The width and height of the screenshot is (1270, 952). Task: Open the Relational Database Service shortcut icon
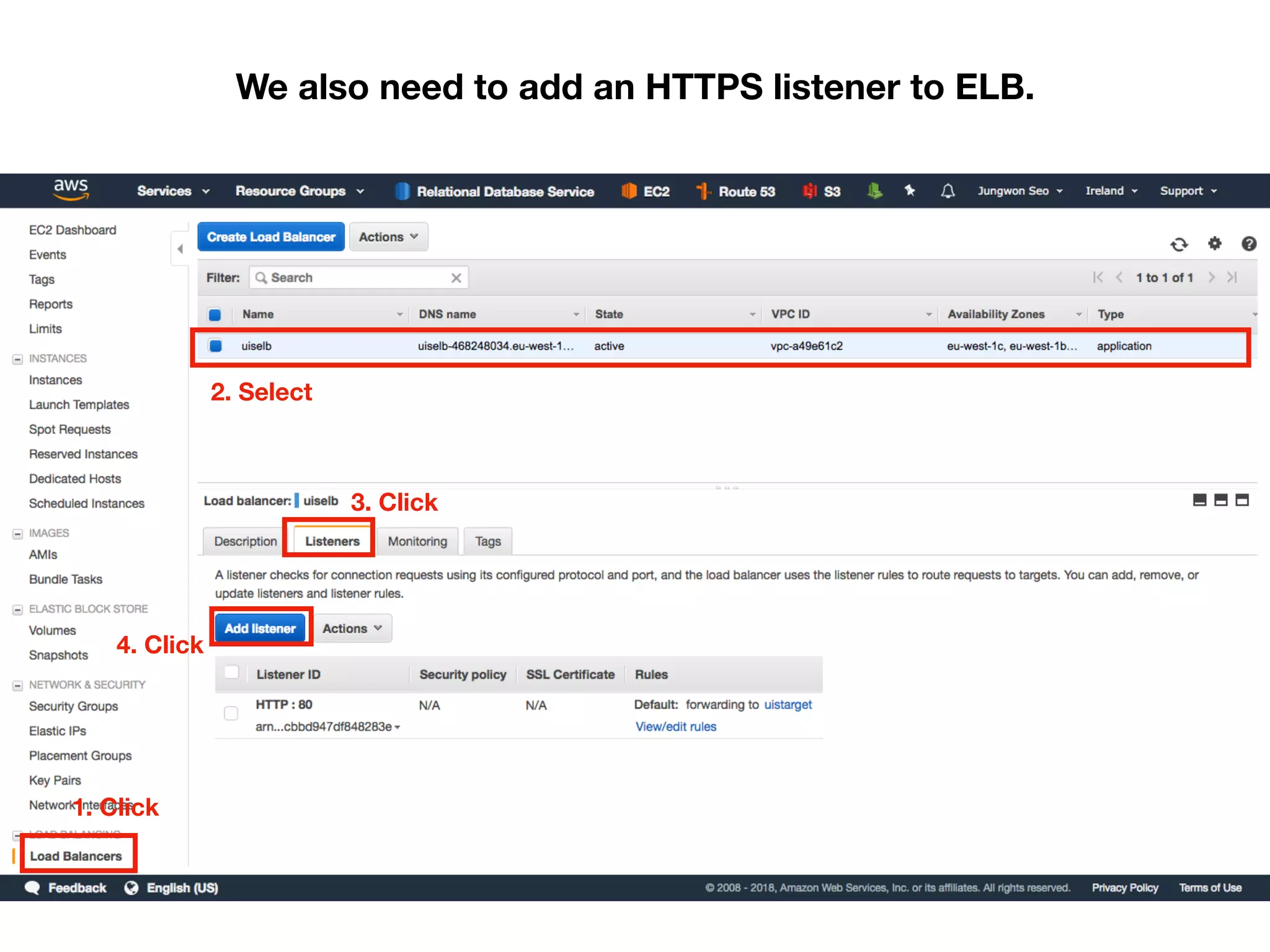click(x=402, y=192)
